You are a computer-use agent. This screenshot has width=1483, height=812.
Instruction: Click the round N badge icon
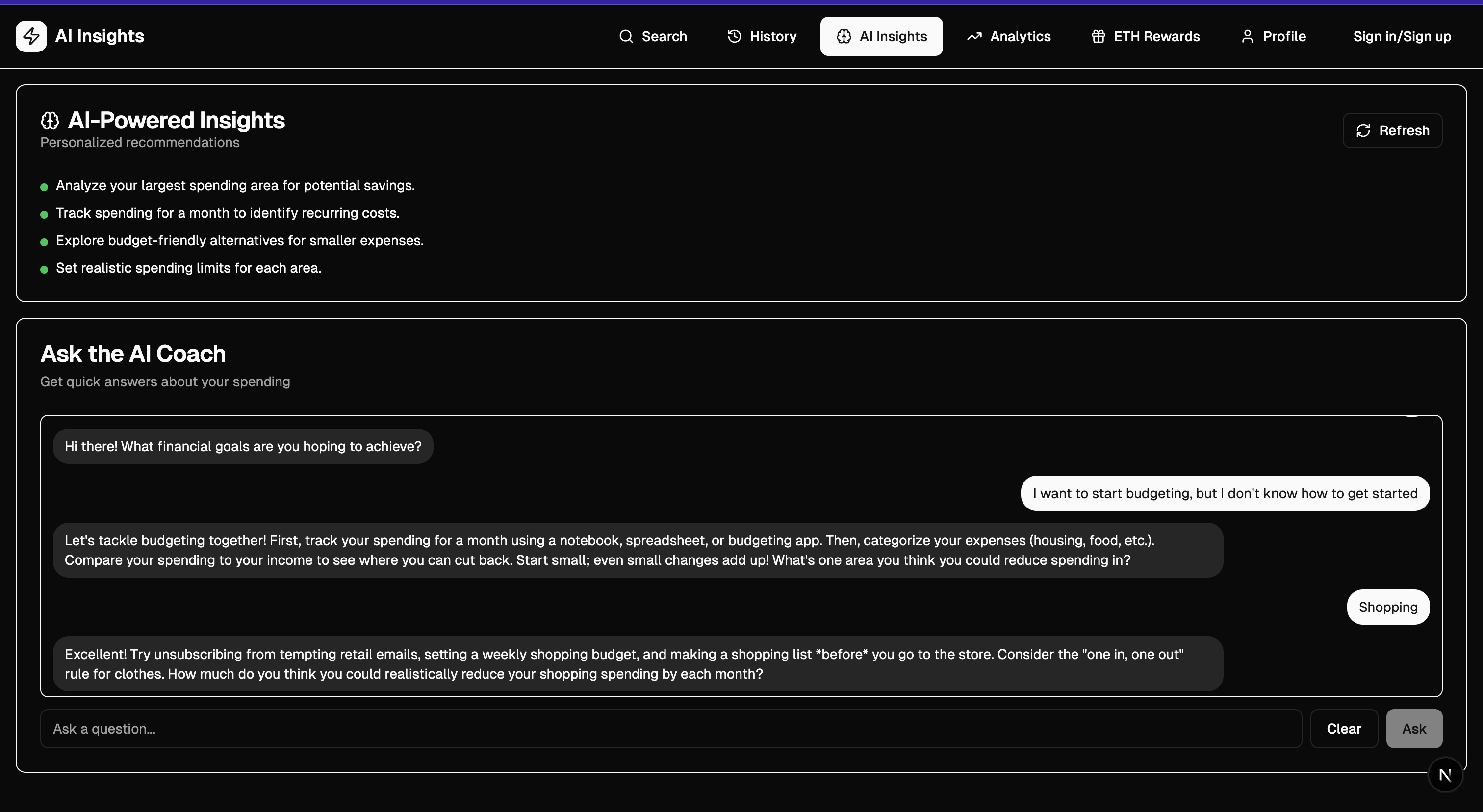(1445, 775)
